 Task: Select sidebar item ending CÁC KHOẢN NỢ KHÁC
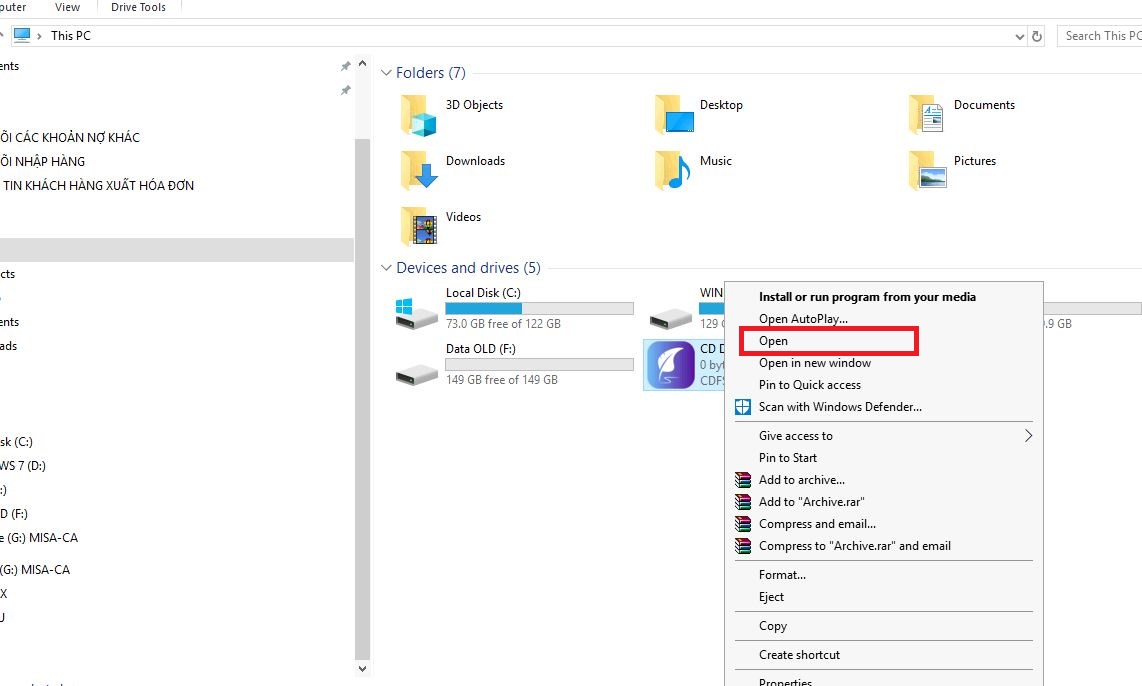70,138
